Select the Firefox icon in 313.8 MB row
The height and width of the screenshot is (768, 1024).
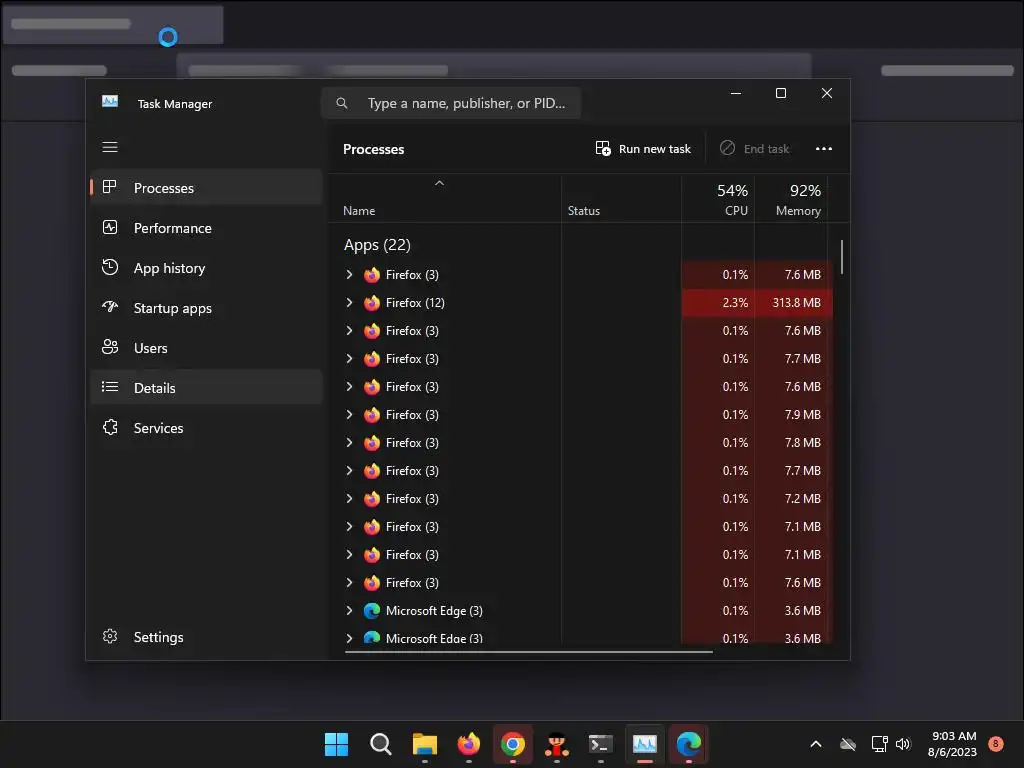pyautogui.click(x=372, y=302)
